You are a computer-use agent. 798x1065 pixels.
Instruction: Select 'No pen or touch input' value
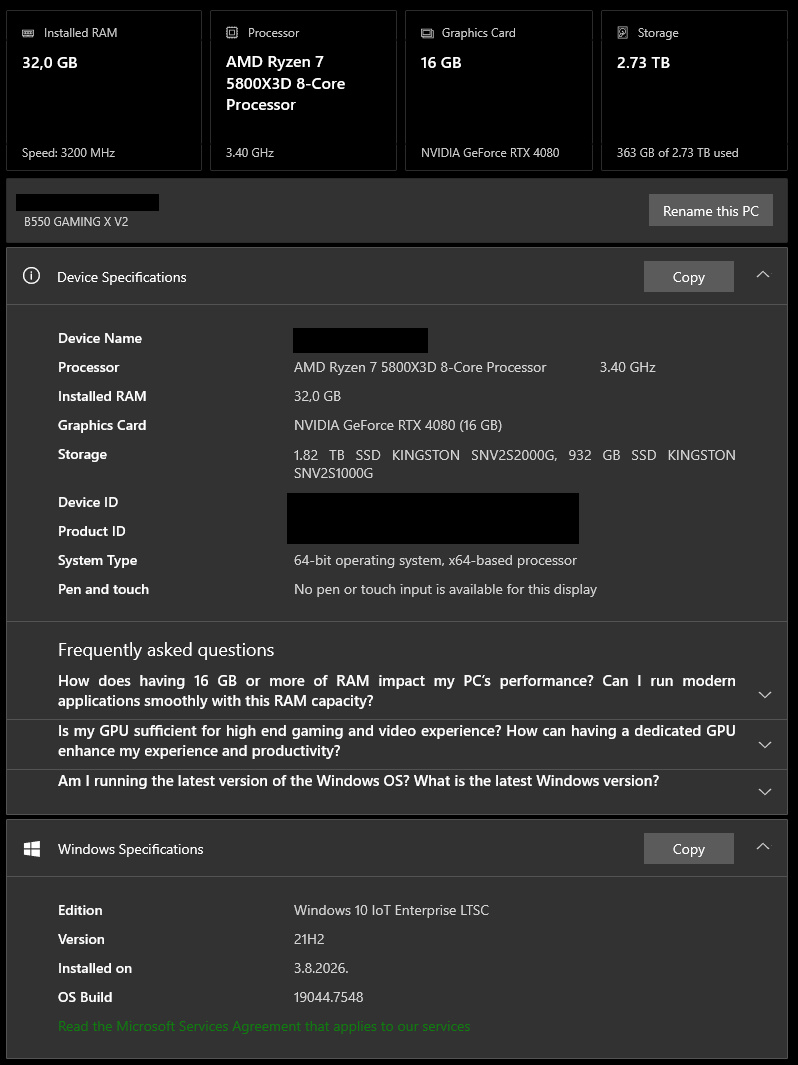tap(446, 590)
